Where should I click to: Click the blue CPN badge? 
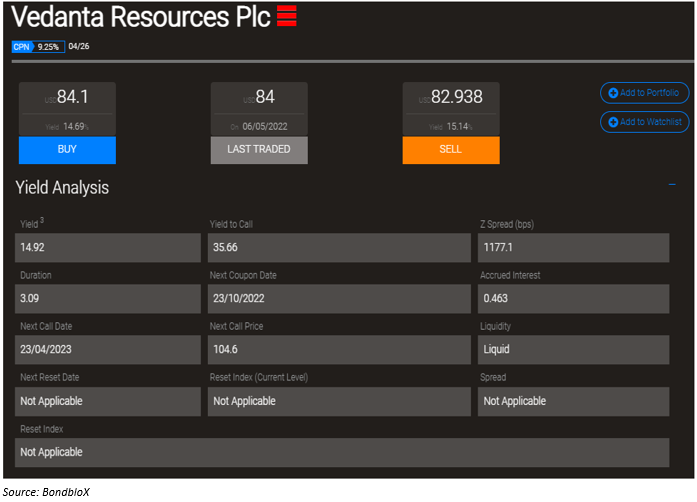(23, 46)
